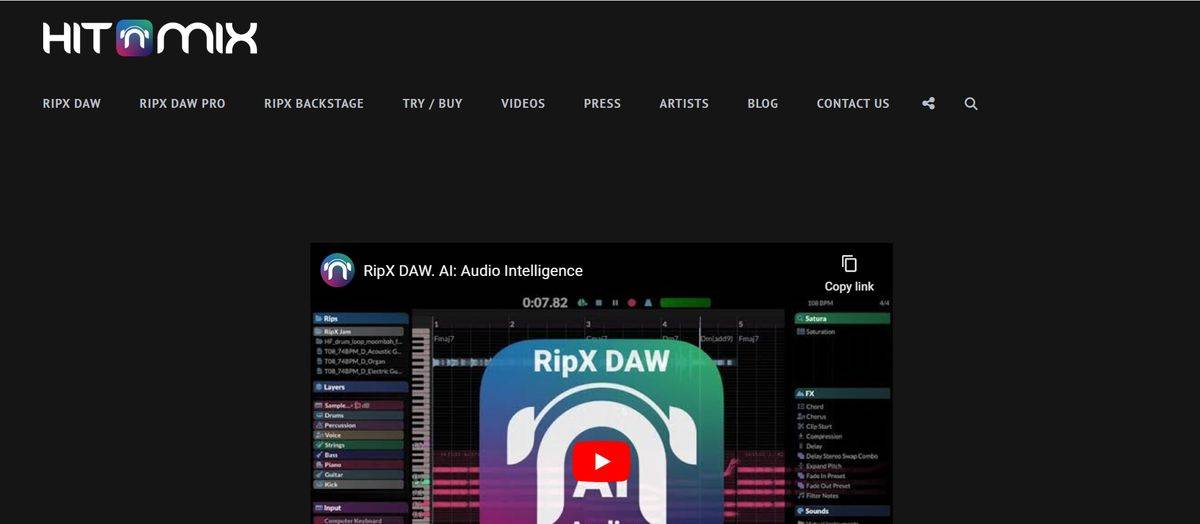
Task: Open the RIPX DAW menu item
Action: pos(72,103)
